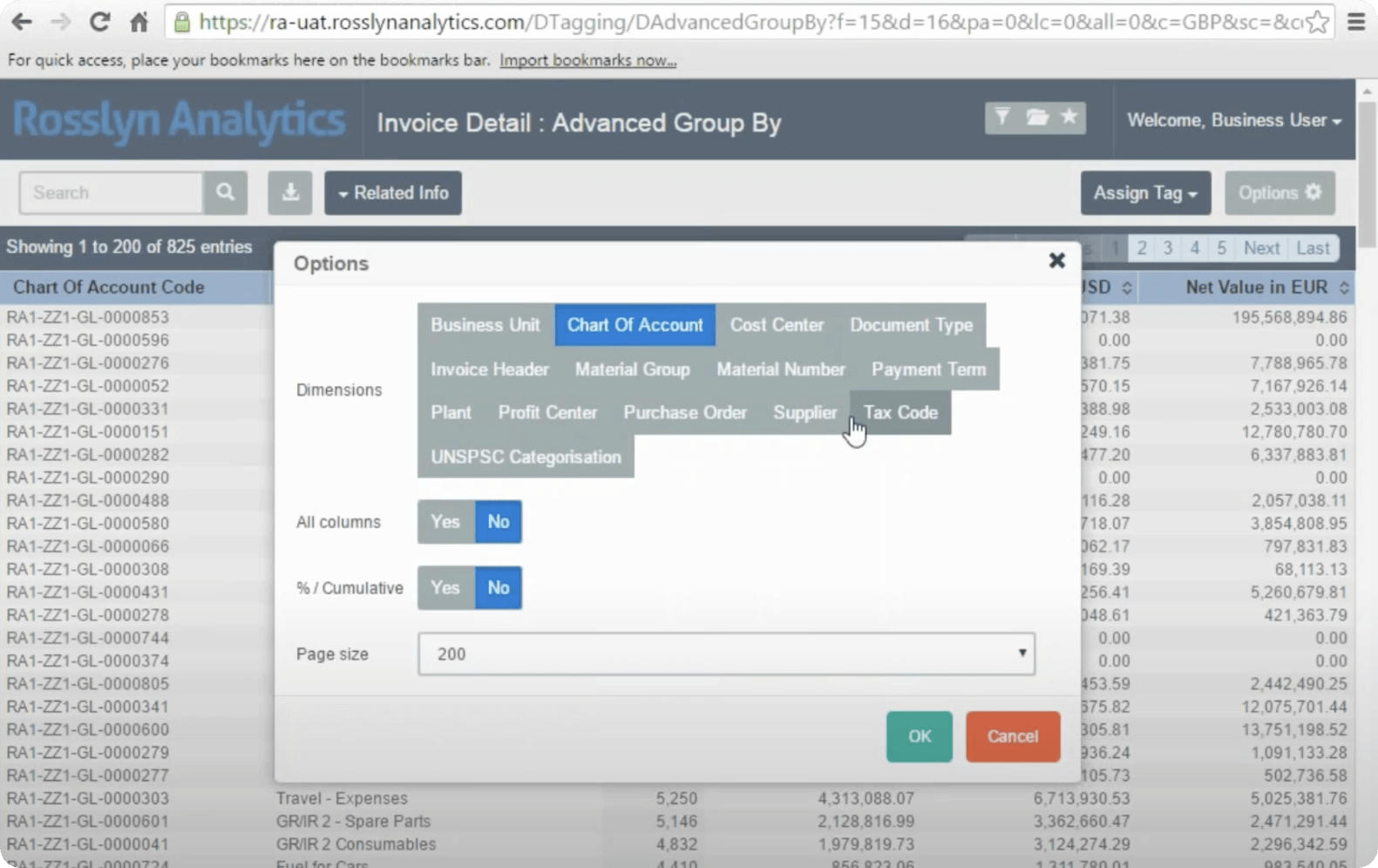The width and height of the screenshot is (1378, 868).
Task: Click the row RA1-ZZ1-GL-0000303
Action: pyautogui.click(x=88, y=798)
